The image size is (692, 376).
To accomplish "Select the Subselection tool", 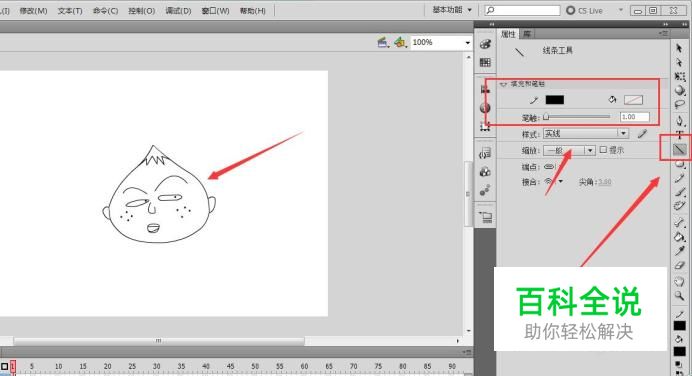I will pos(679,62).
